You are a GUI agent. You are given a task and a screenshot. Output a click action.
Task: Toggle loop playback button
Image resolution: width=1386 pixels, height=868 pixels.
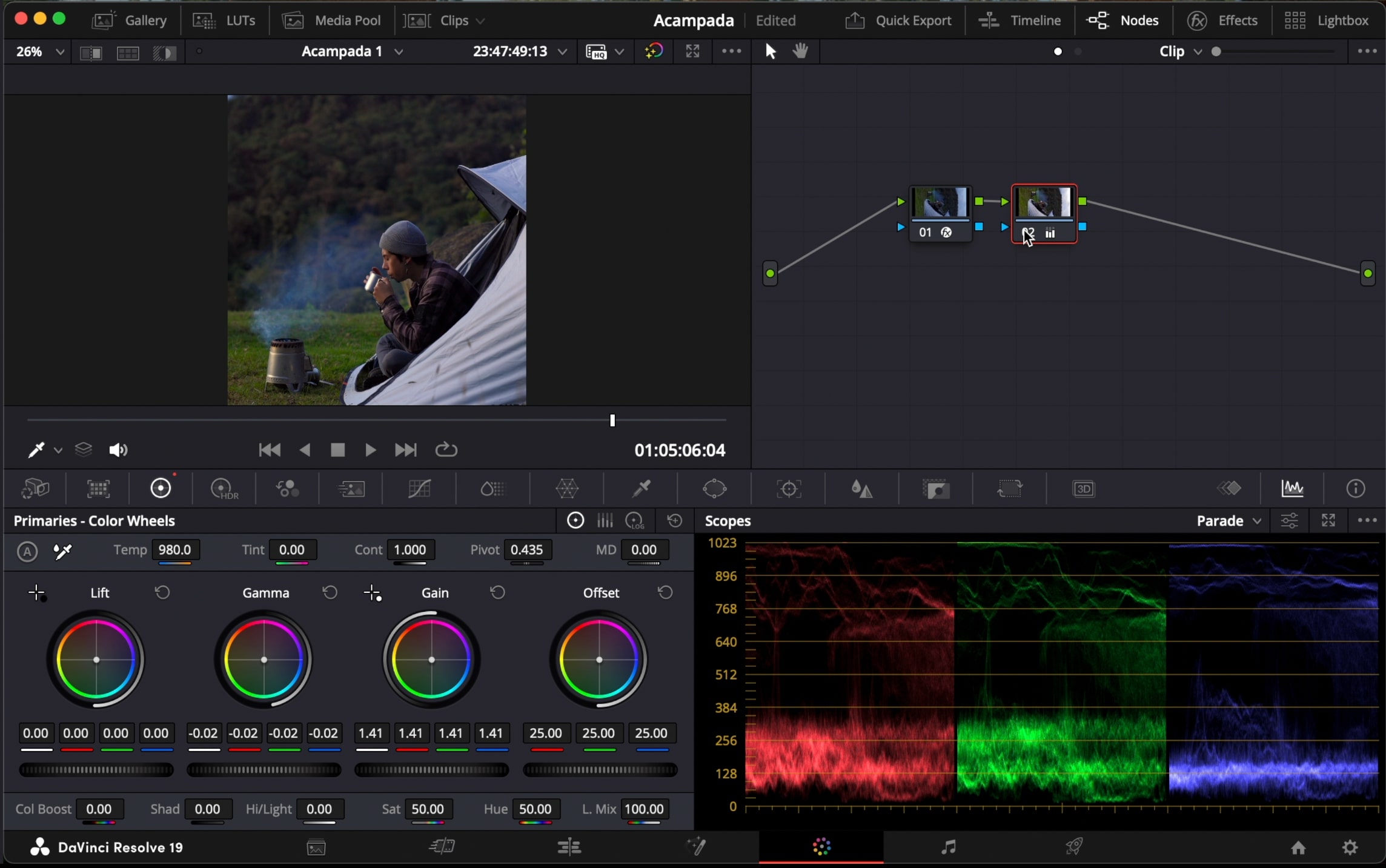point(446,450)
